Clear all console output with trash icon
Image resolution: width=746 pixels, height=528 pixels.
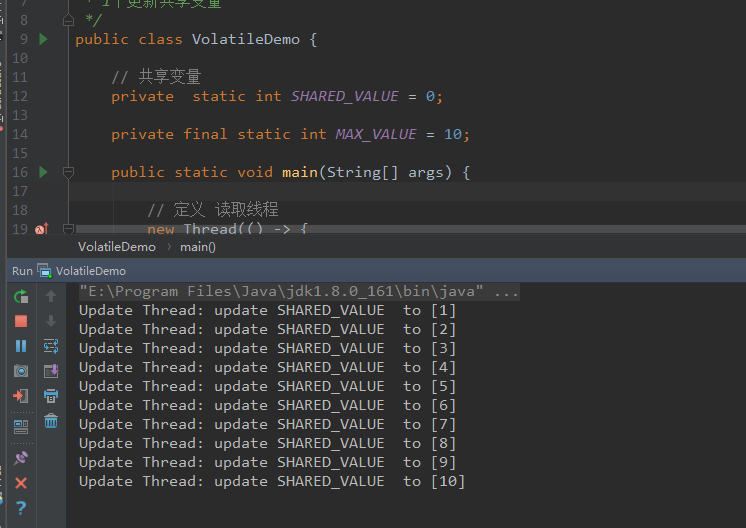[x=51, y=420]
